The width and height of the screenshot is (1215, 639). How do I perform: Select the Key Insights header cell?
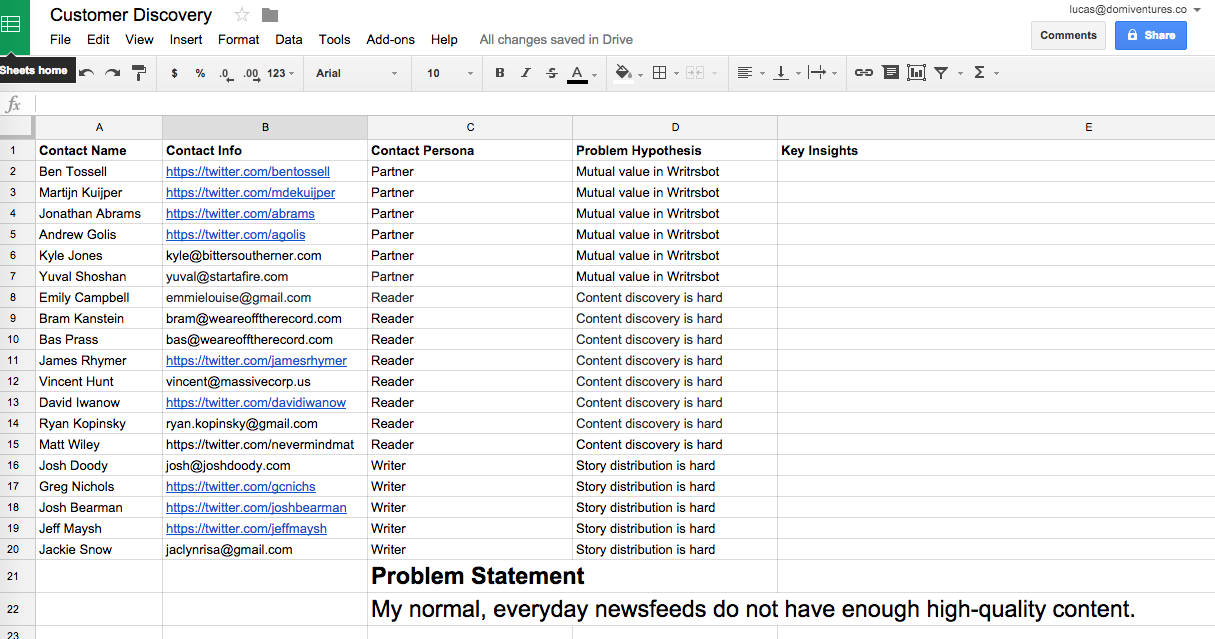[996, 150]
